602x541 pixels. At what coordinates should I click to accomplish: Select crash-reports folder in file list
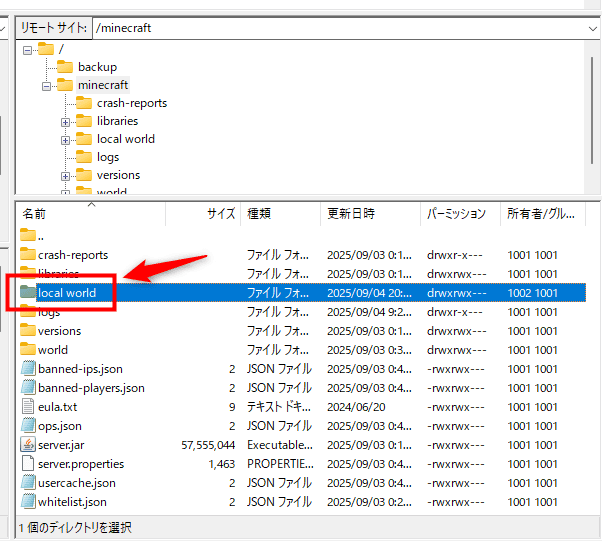tap(73, 255)
